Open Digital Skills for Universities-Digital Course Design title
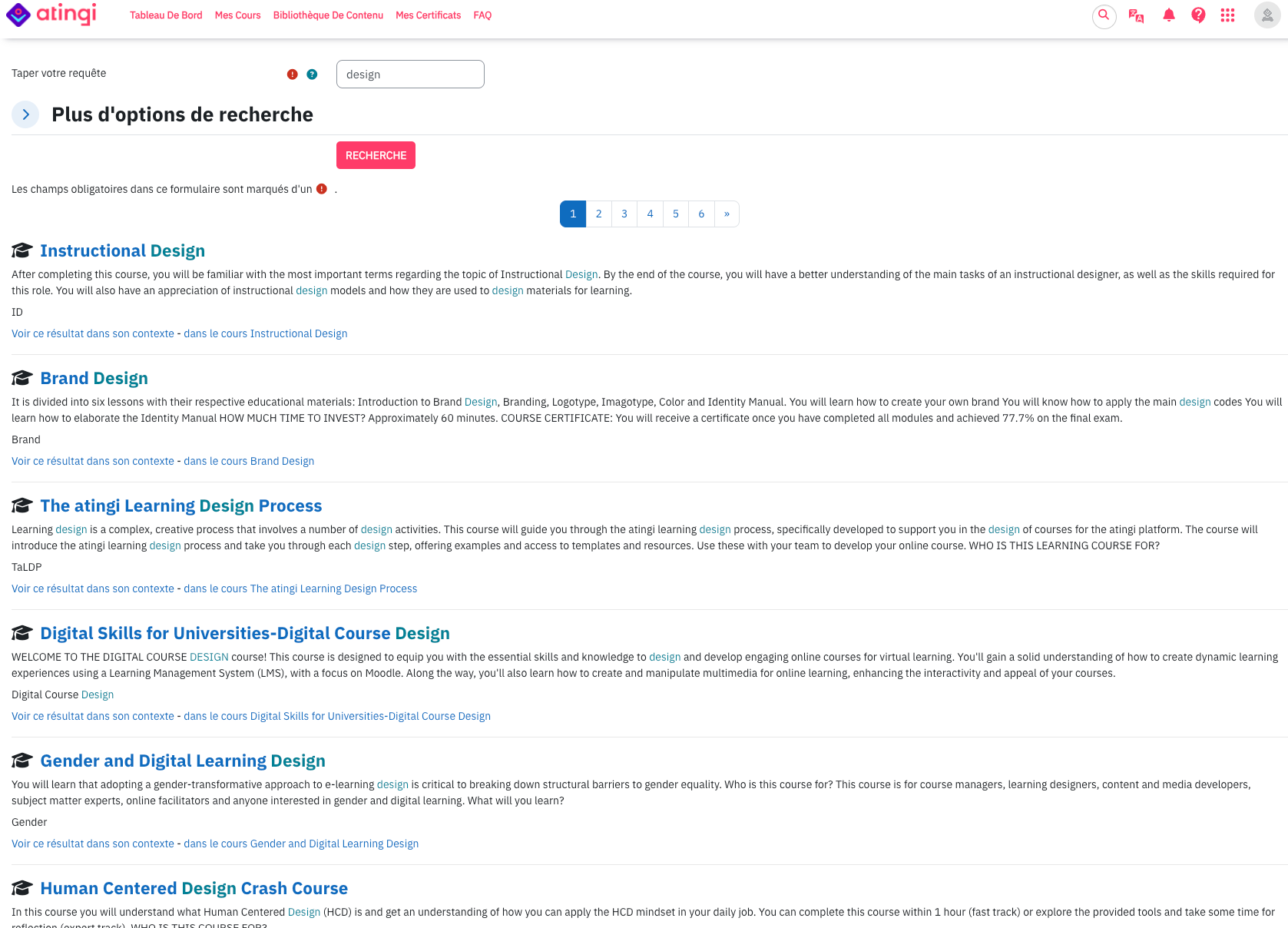Image resolution: width=1288 pixels, height=928 pixels. [245, 633]
